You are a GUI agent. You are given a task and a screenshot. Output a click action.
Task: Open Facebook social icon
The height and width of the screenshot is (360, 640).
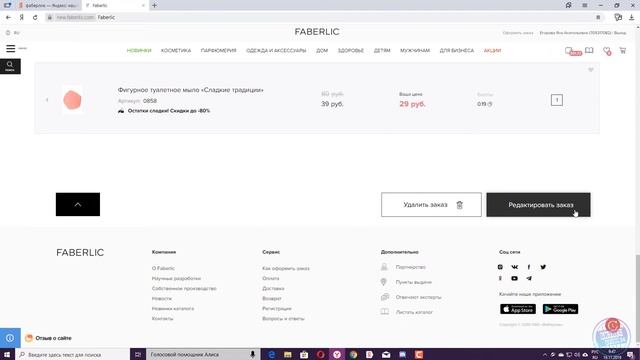coord(529,267)
